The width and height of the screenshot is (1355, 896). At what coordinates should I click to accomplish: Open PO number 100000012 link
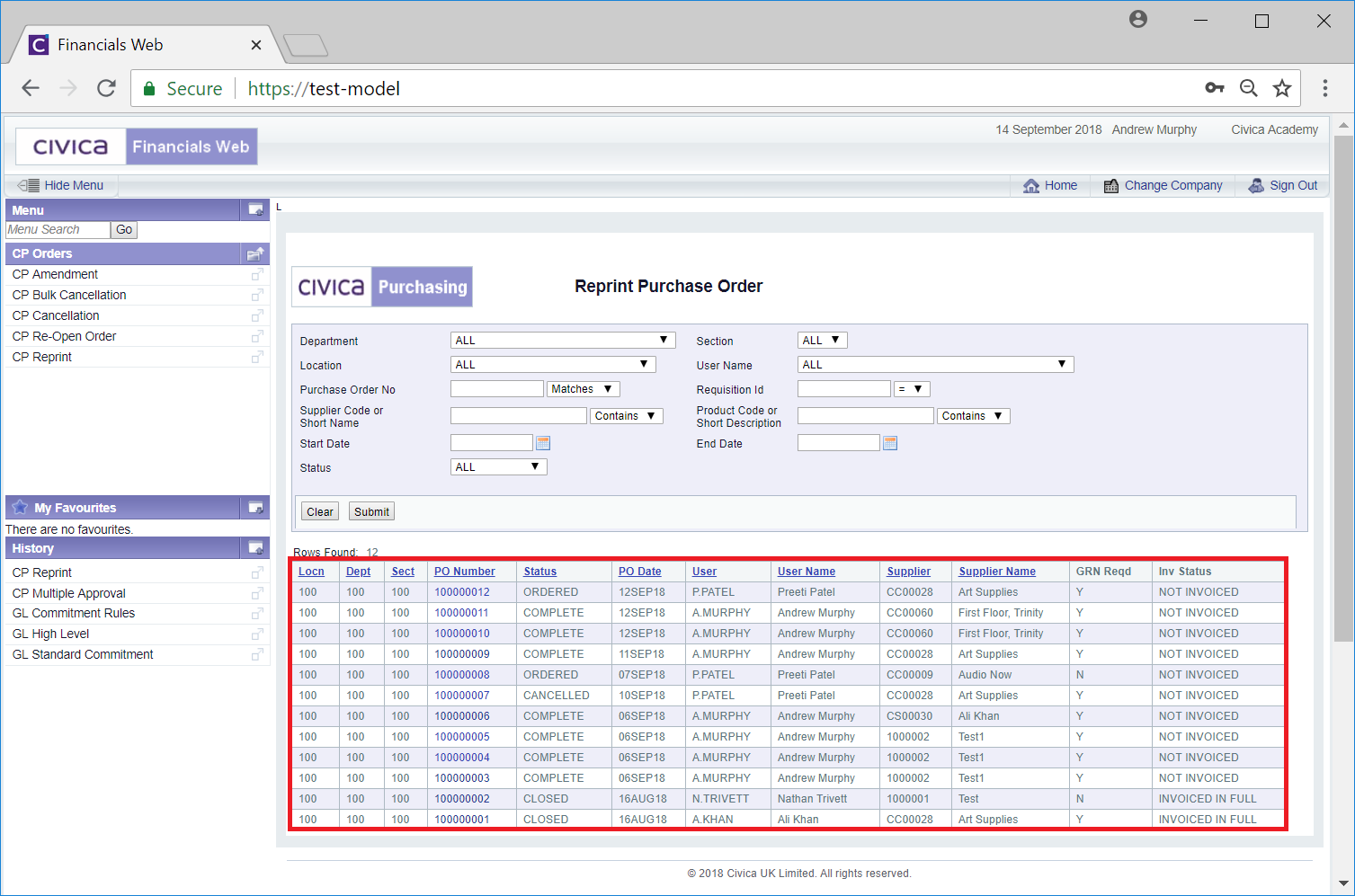(x=462, y=592)
